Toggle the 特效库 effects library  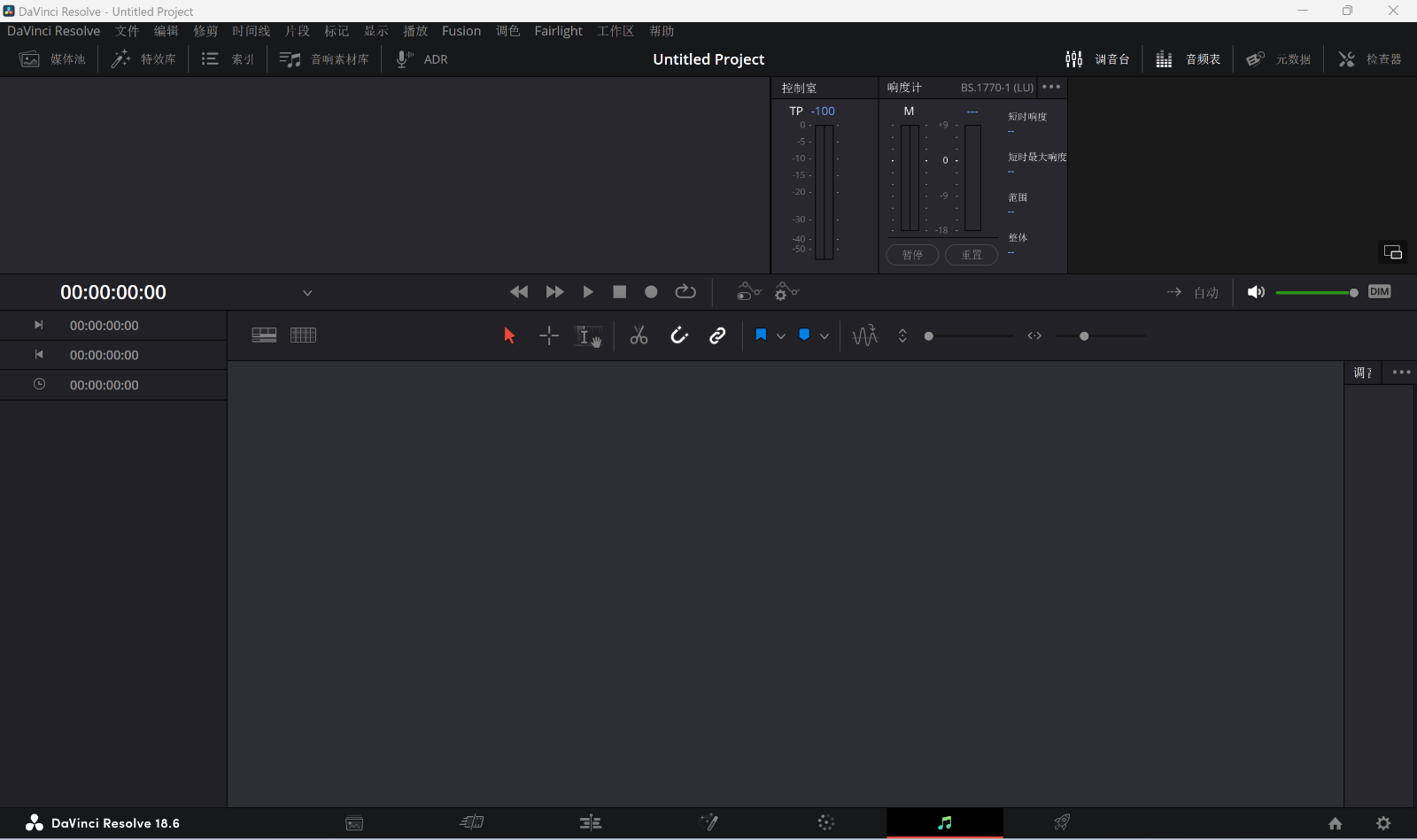143,59
